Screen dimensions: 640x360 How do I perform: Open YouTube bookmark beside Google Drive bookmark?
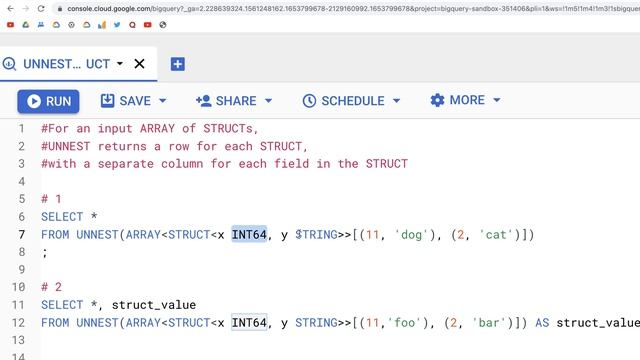coord(10,25)
